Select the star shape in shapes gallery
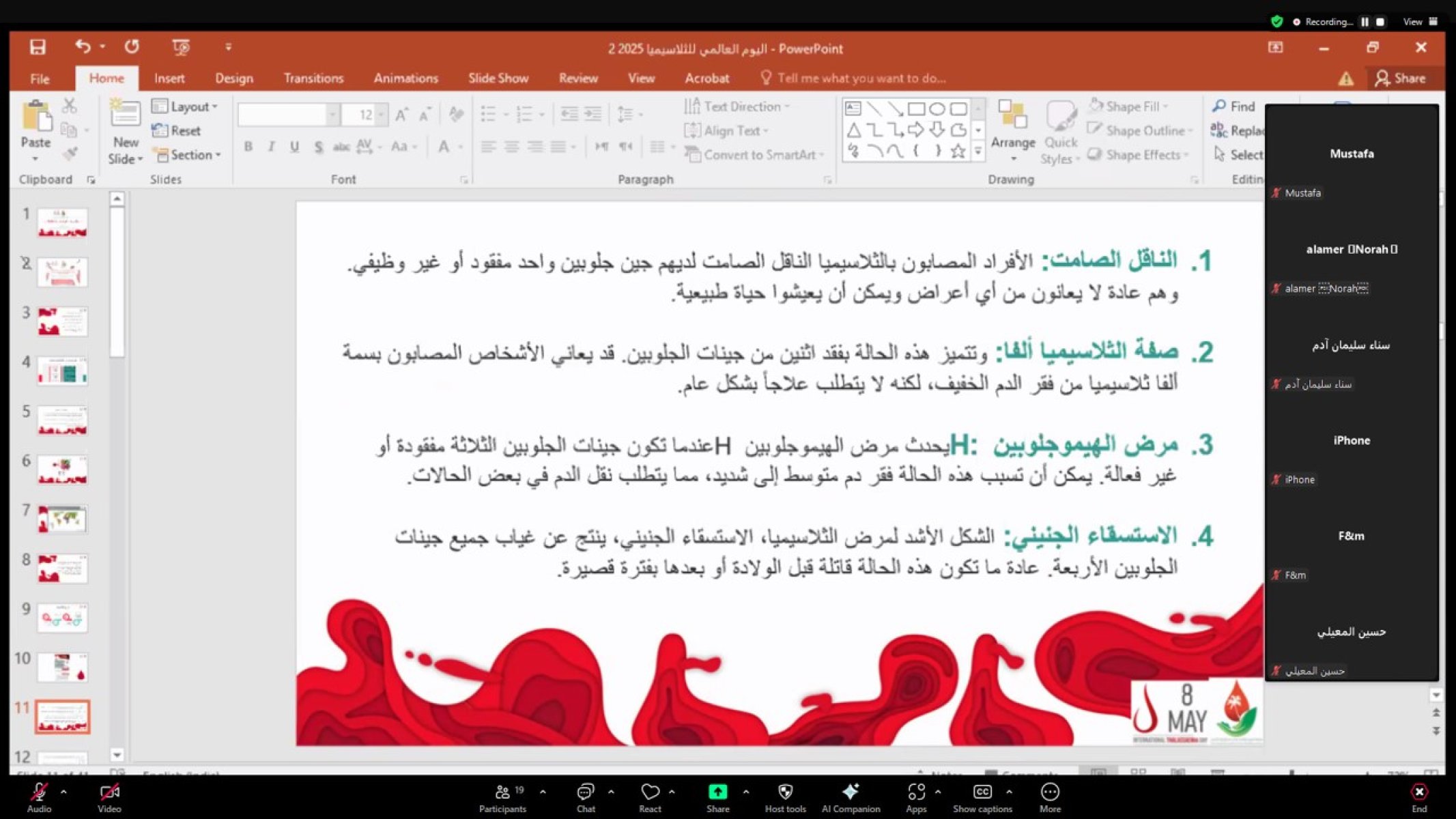1456x819 pixels. pyautogui.click(x=958, y=151)
